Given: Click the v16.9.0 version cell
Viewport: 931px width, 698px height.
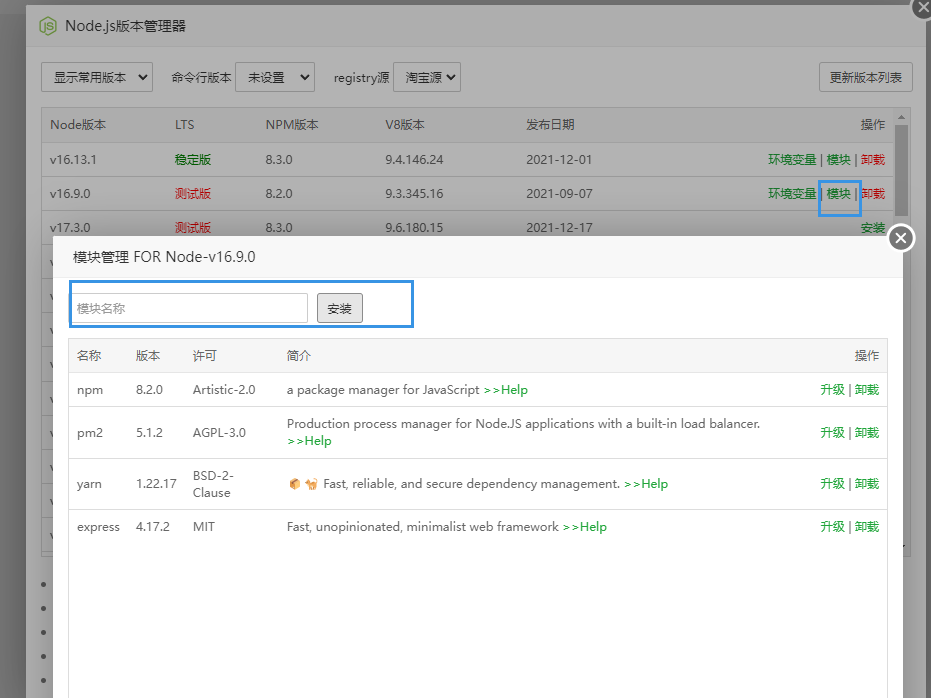Looking at the screenshot, I should coord(70,193).
